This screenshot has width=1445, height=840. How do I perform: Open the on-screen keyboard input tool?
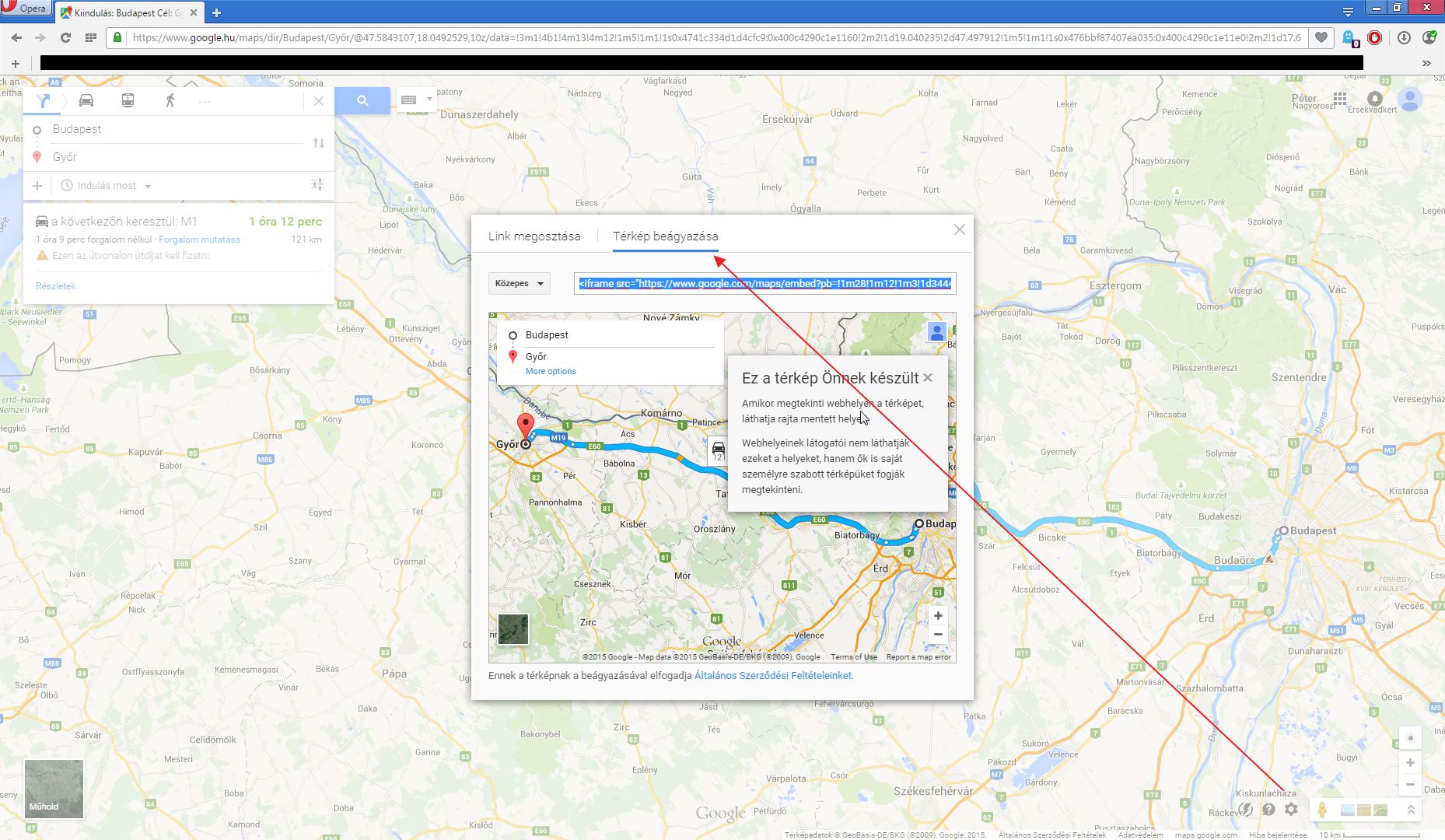pos(409,100)
